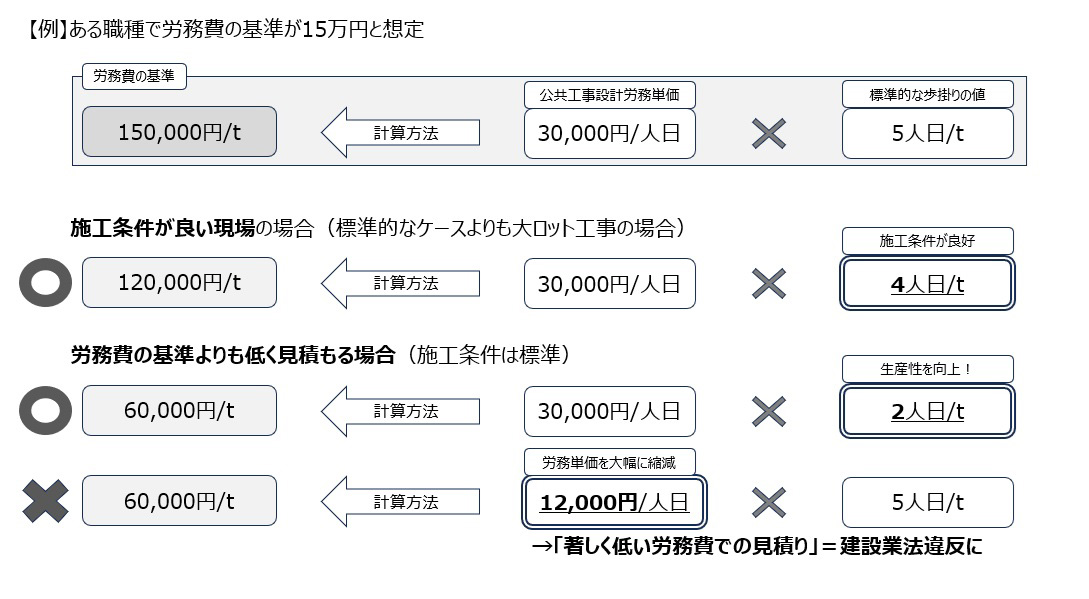Click the 計算方法 arrow pointing to 150,000円/t
The height and width of the screenshot is (599, 1089).
(x=401, y=133)
